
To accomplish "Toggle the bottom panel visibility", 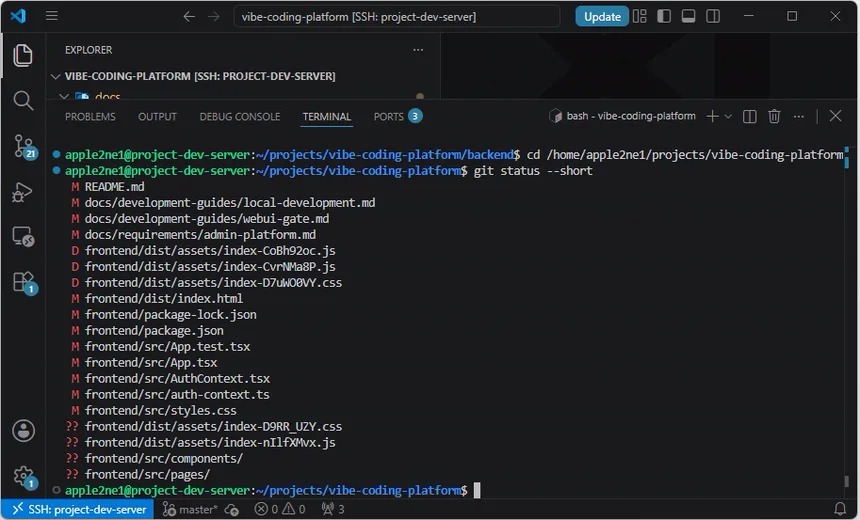I will tap(688, 16).
